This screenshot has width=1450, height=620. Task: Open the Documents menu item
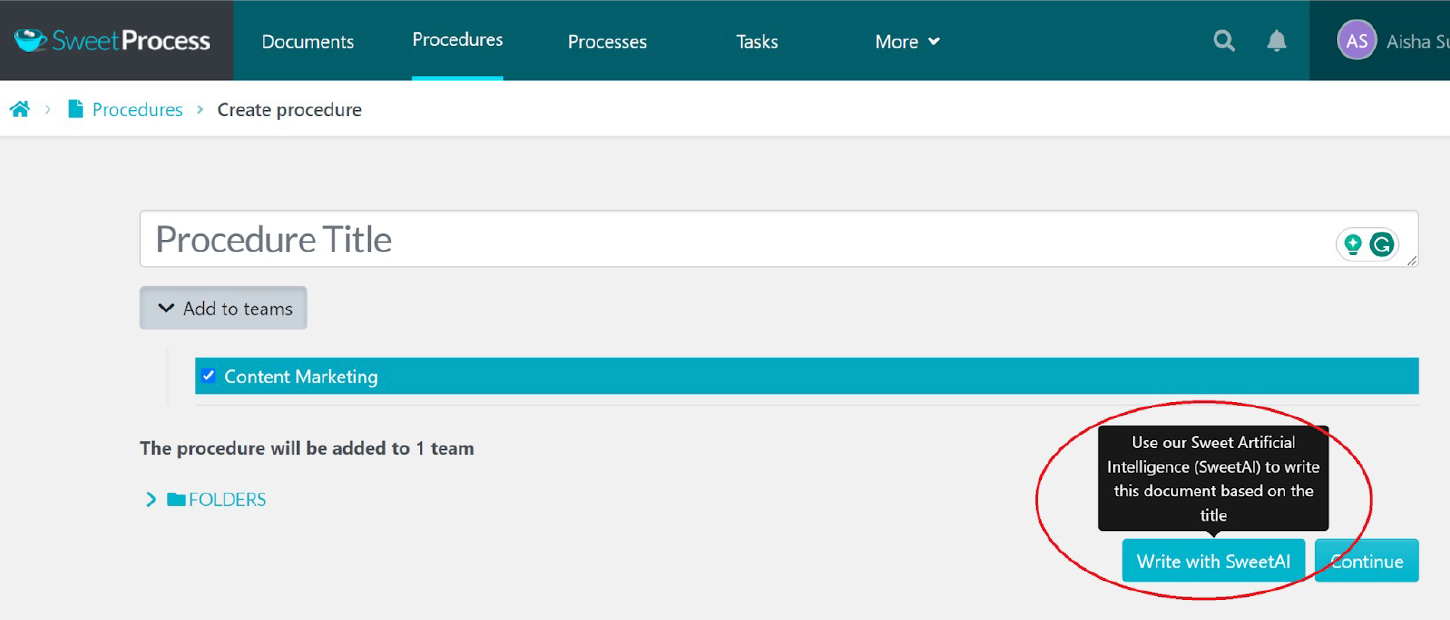click(x=307, y=42)
